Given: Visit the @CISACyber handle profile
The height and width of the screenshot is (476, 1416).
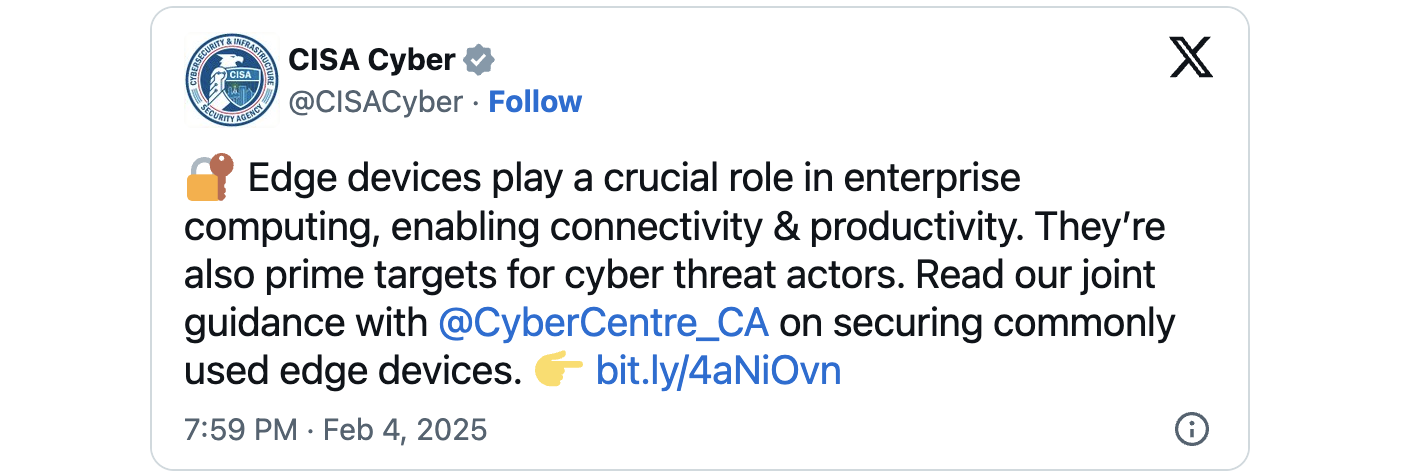Looking at the screenshot, I should tap(376, 102).
